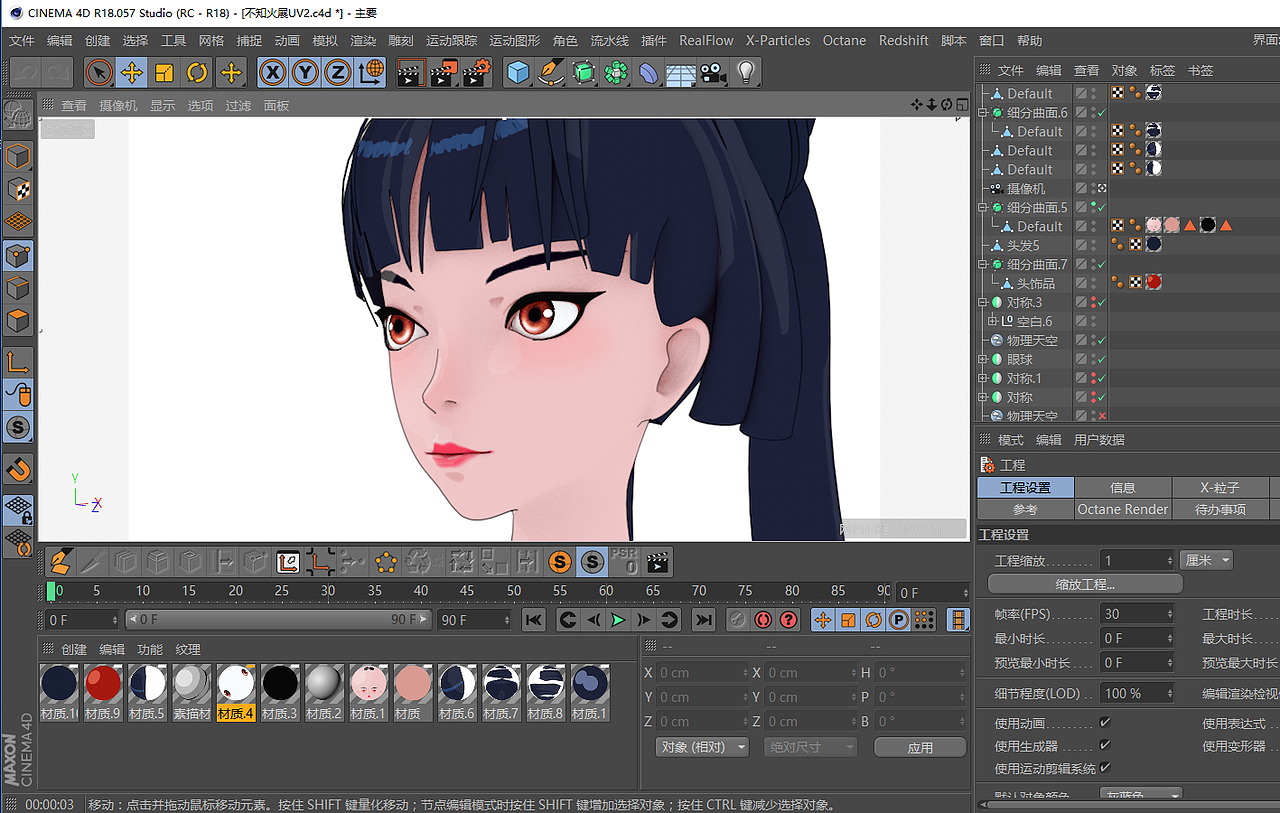Open the 对象(相对) dropdown menu
The height and width of the screenshot is (813, 1280).
pos(701,746)
